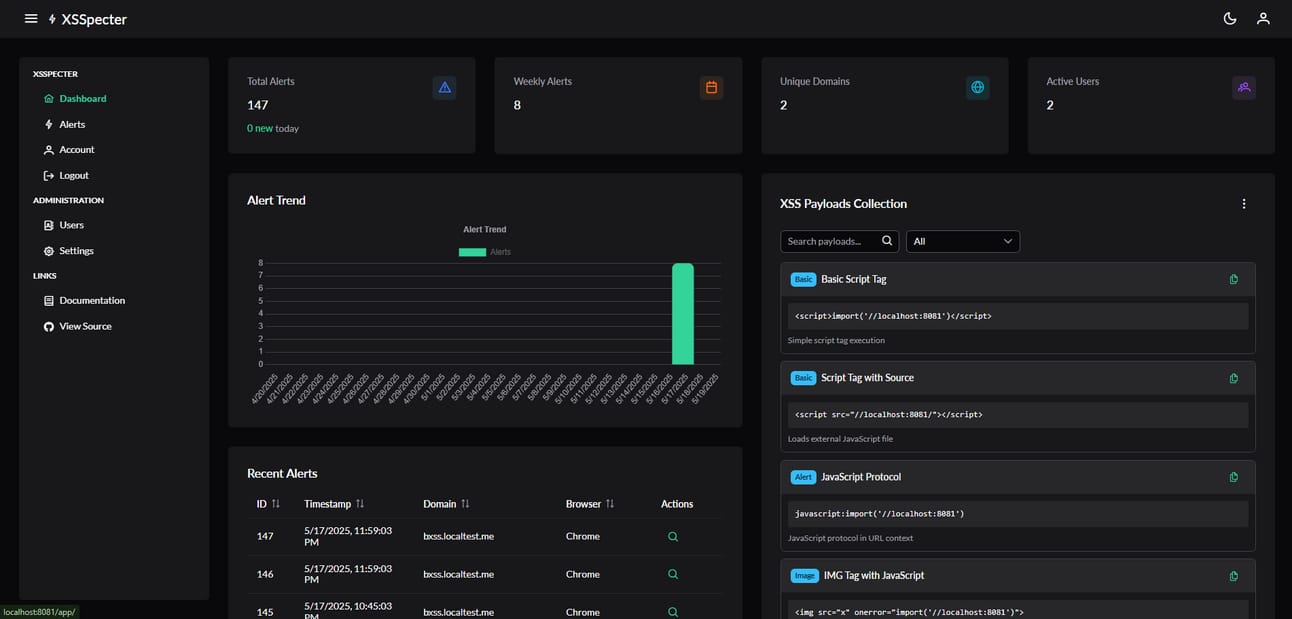Click the code "javascript:import('//localhost:8081')"
Viewport: 1292px width, 619px height.
[880, 514]
